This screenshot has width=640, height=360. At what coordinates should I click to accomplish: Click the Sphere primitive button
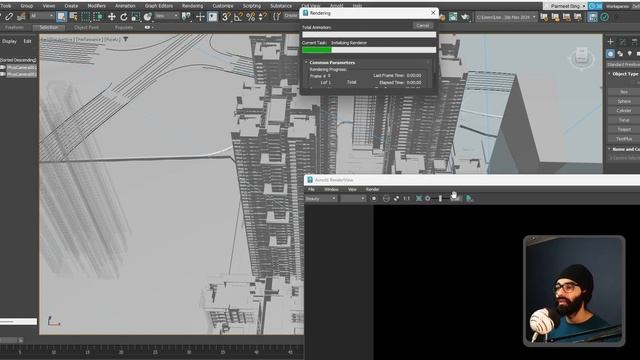point(624,101)
